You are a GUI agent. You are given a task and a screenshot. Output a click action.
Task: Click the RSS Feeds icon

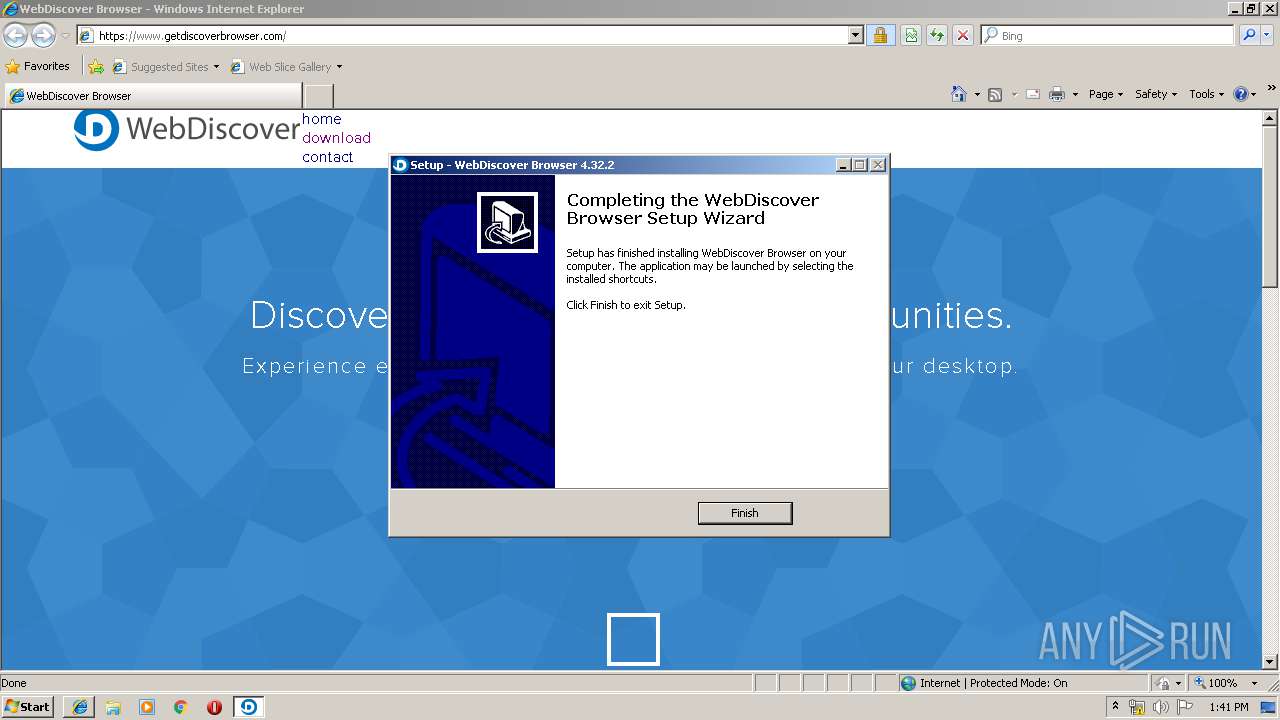coord(995,94)
